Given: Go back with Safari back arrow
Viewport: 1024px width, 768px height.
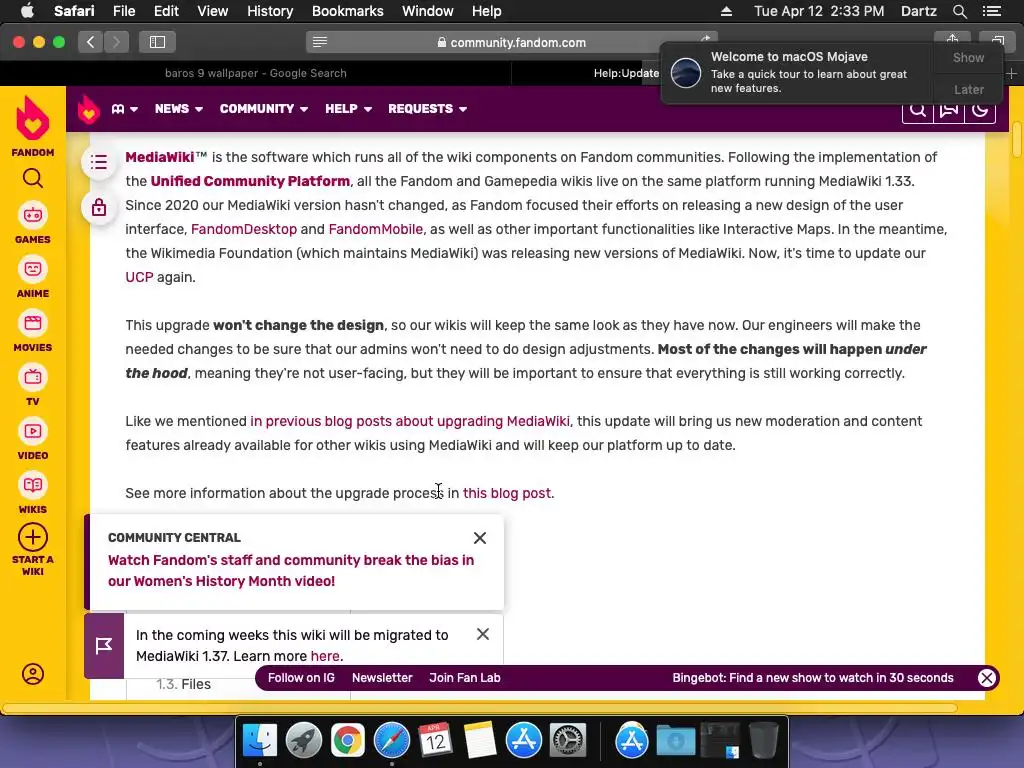Looking at the screenshot, I should coord(91,42).
